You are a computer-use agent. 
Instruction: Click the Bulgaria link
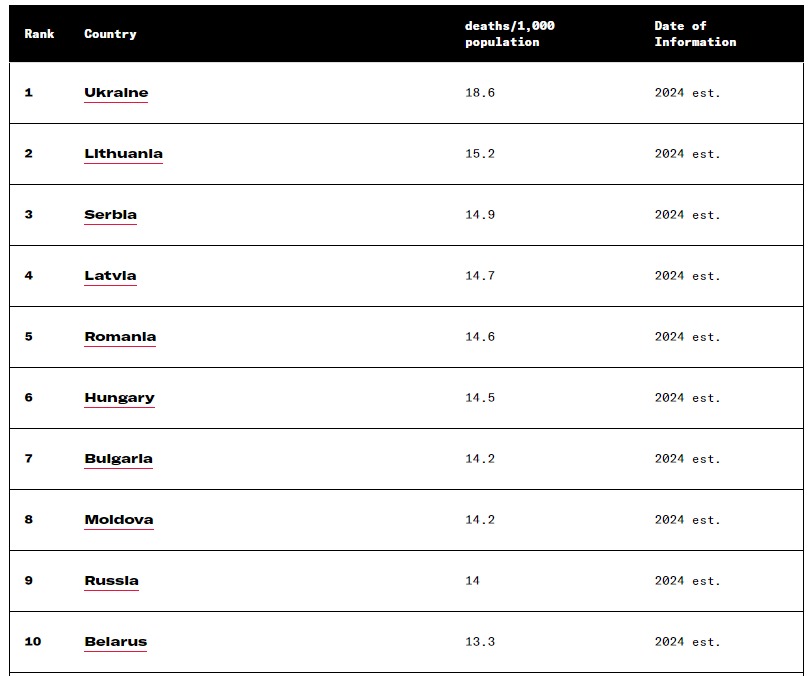click(x=118, y=459)
